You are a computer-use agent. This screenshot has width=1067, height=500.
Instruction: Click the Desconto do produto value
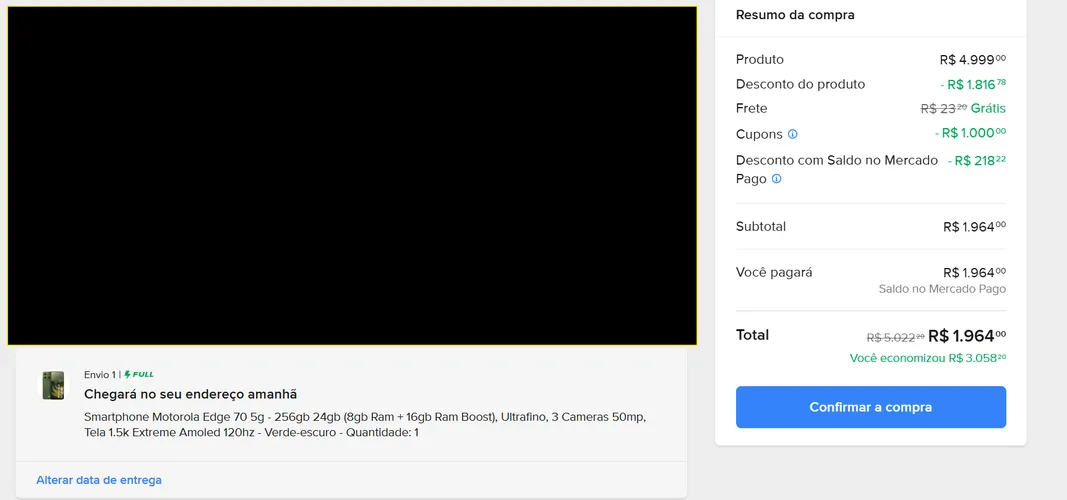(973, 84)
